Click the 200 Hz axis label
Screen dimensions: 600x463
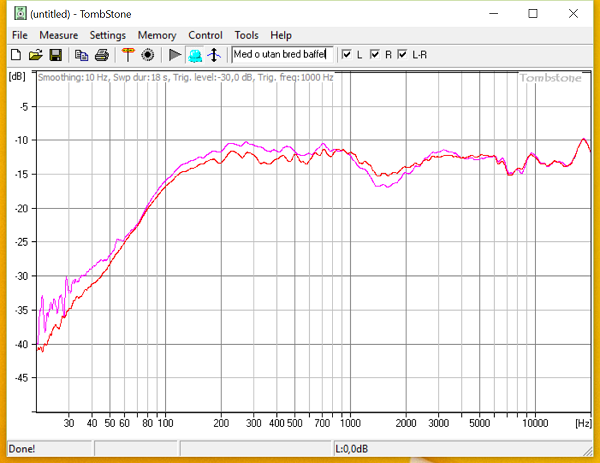click(x=221, y=423)
